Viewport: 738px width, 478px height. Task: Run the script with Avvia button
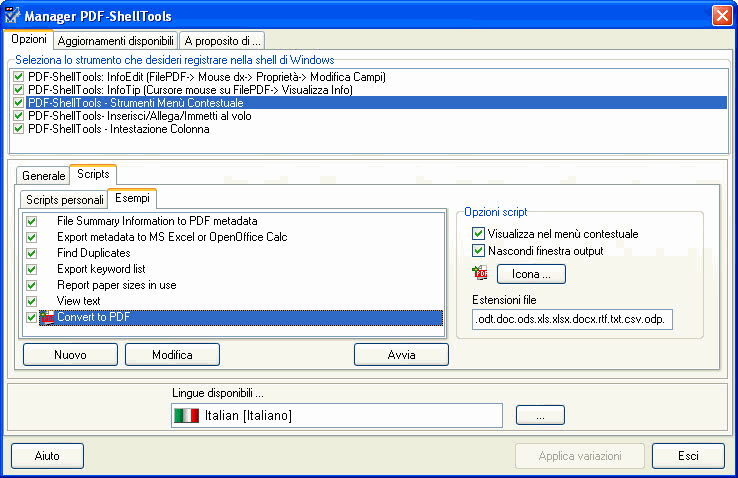coord(401,354)
